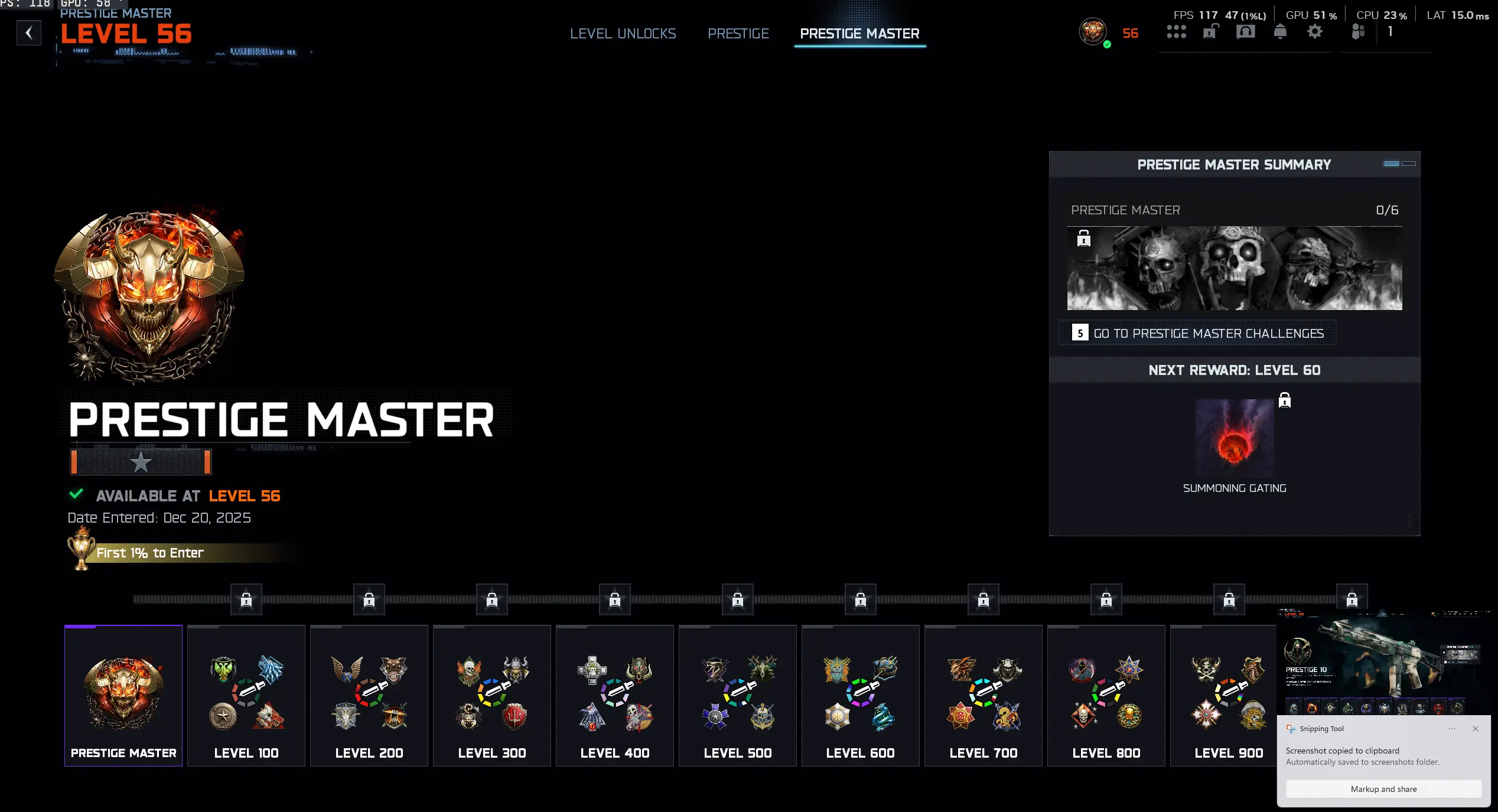Switch to the Prestige tab
Viewport: 1498px width, 812px height.
(738, 34)
